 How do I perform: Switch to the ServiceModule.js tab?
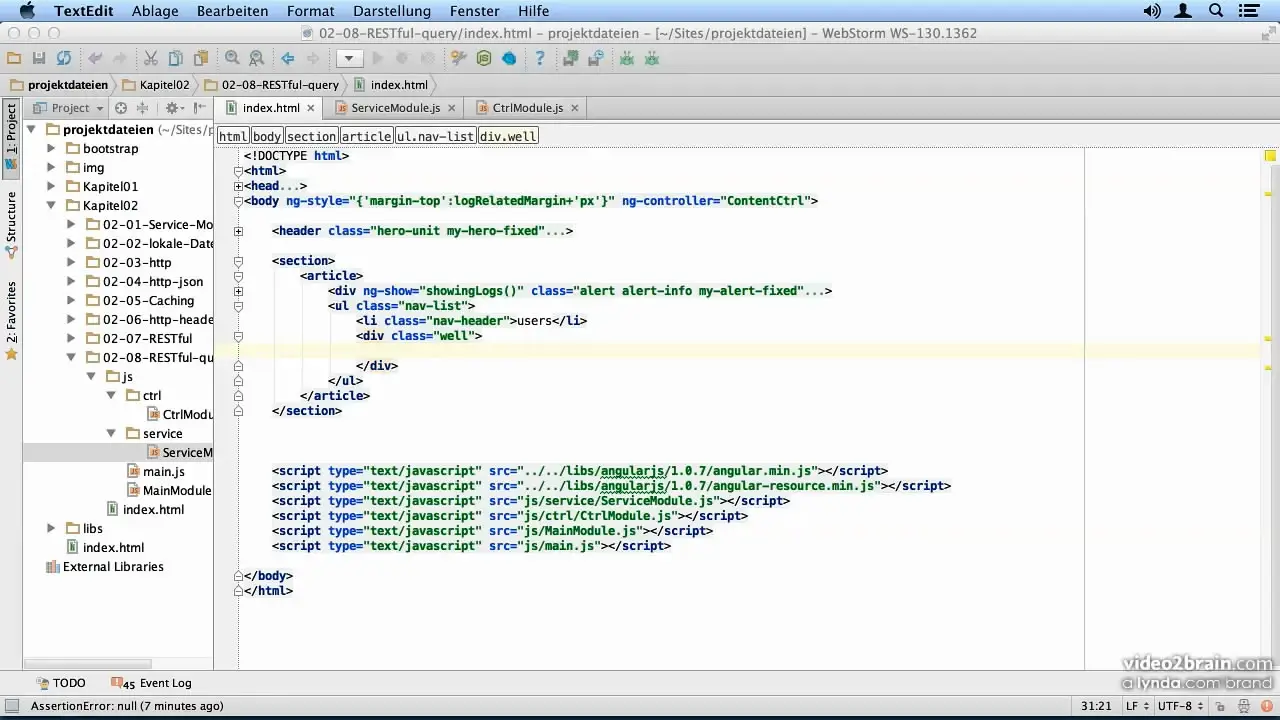click(x=395, y=108)
